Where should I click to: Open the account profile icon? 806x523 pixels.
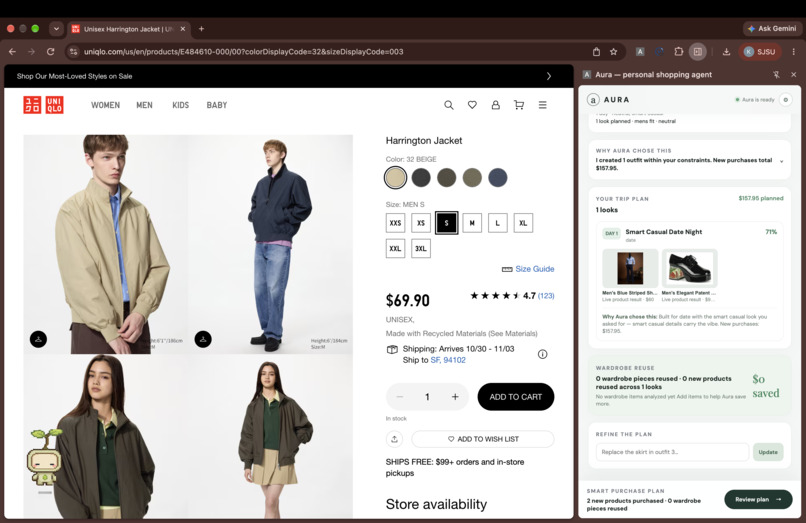[x=496, y=105]
